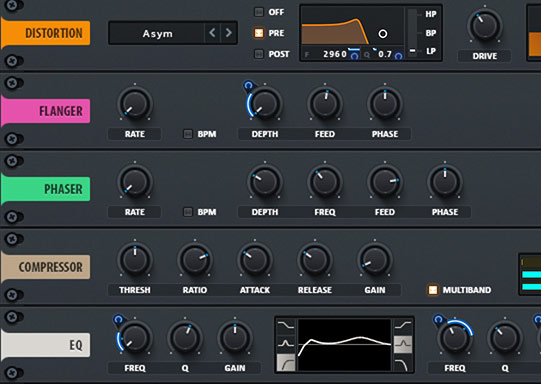The height and width of the screenshot is (384, 541).
Task: Choose the peak shape for right EQ band
Action: click(x=403, y=344)
